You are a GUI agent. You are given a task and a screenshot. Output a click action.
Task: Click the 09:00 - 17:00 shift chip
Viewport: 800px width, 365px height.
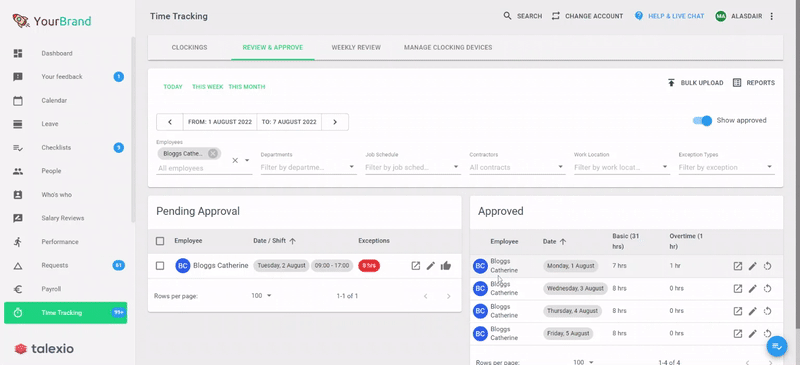(332, 265)
